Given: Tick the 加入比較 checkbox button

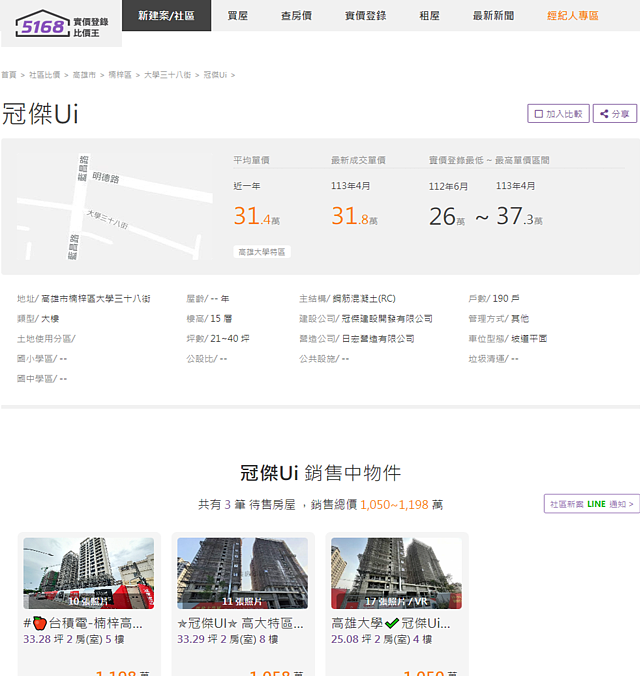Looking at the screenshot, I should pyautogui.click(x=558, y=114).
